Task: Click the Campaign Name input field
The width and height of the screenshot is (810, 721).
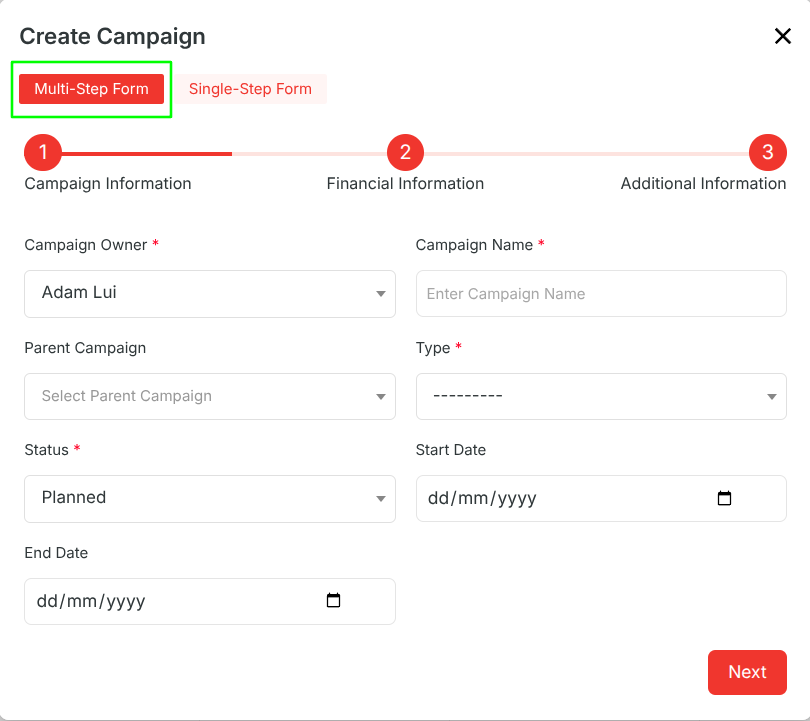Action: (x=601, y=293)
